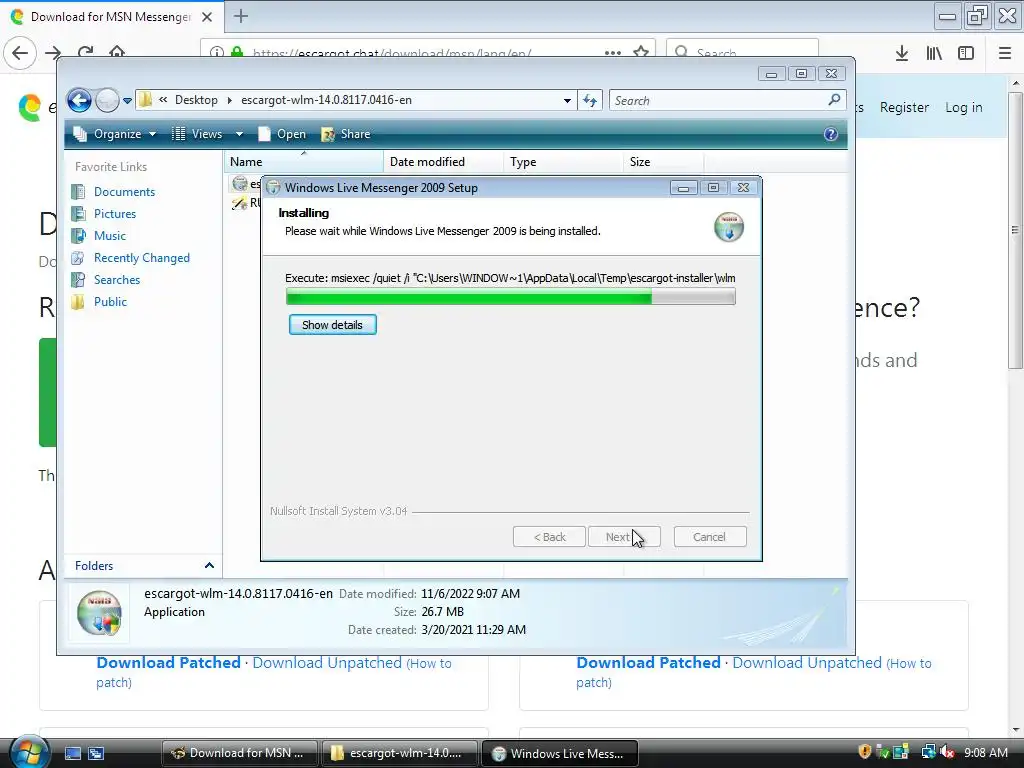This screenshot has width=1024, height=768.
Task: Click Log in link on page
Action: click(963, 107)
